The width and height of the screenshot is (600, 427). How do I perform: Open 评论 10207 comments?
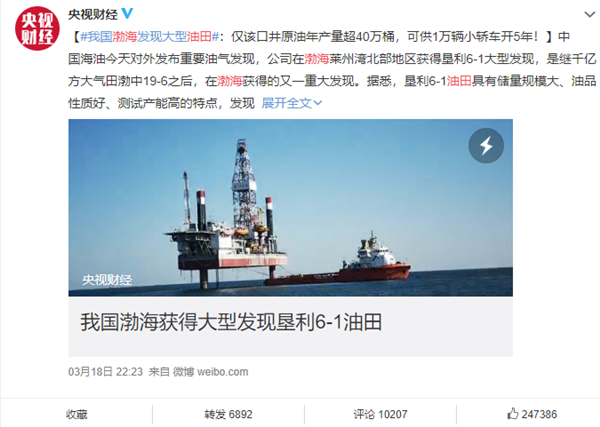(380, 414)
